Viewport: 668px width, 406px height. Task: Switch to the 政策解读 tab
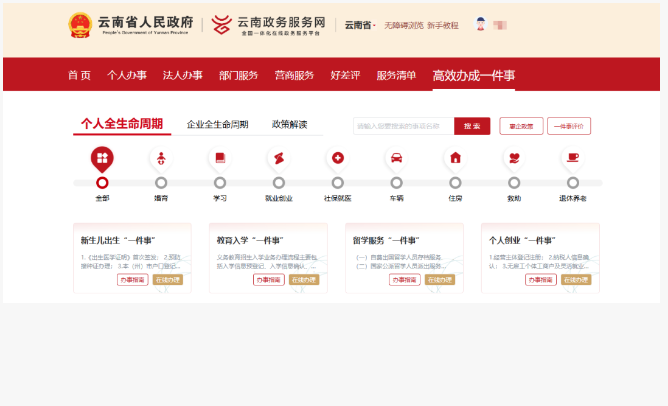coord(290,124)
